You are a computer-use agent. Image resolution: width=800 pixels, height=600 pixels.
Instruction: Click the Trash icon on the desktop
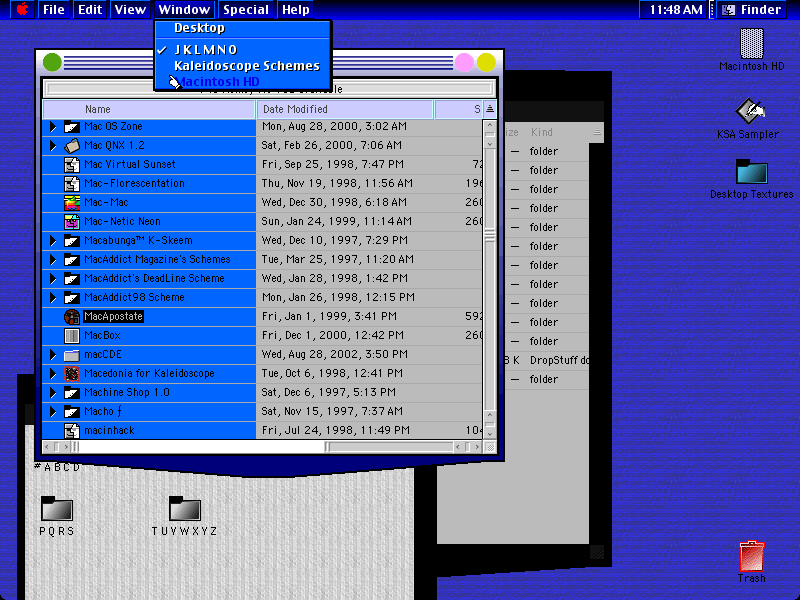point(751,556)
